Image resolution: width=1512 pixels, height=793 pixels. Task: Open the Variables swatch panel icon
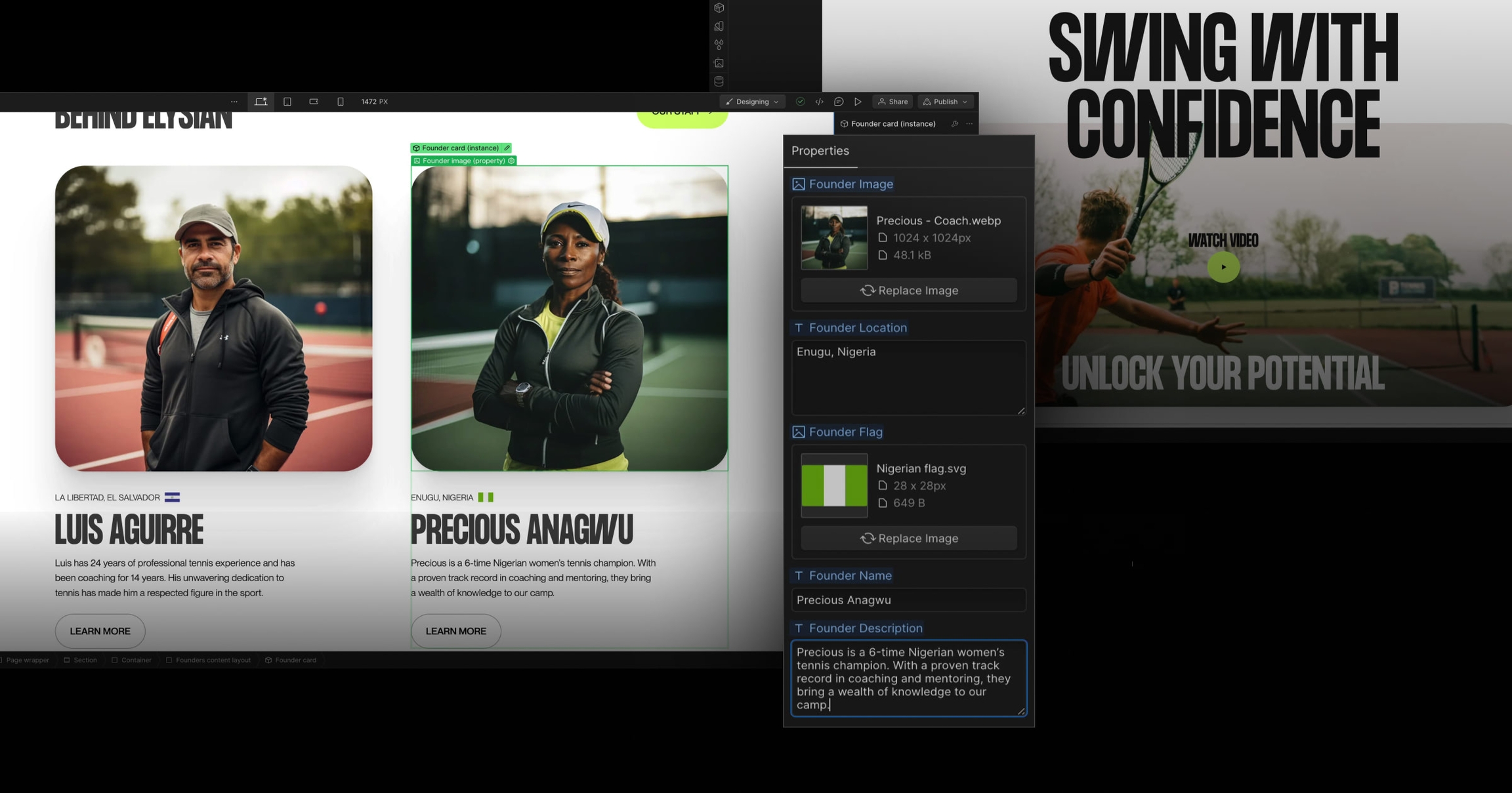pos(719,26)
